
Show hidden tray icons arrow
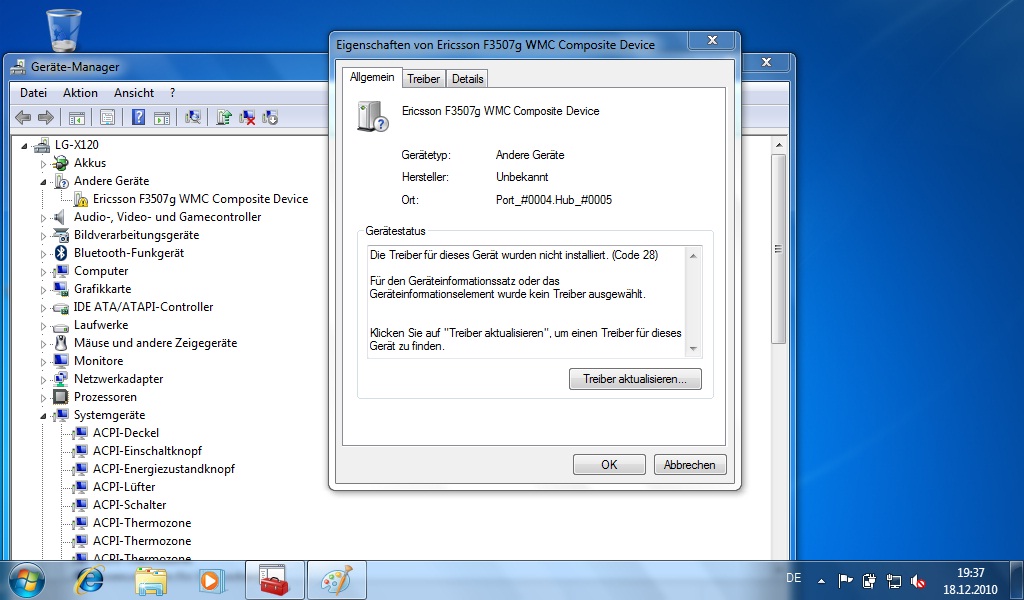tap(821, 580)
